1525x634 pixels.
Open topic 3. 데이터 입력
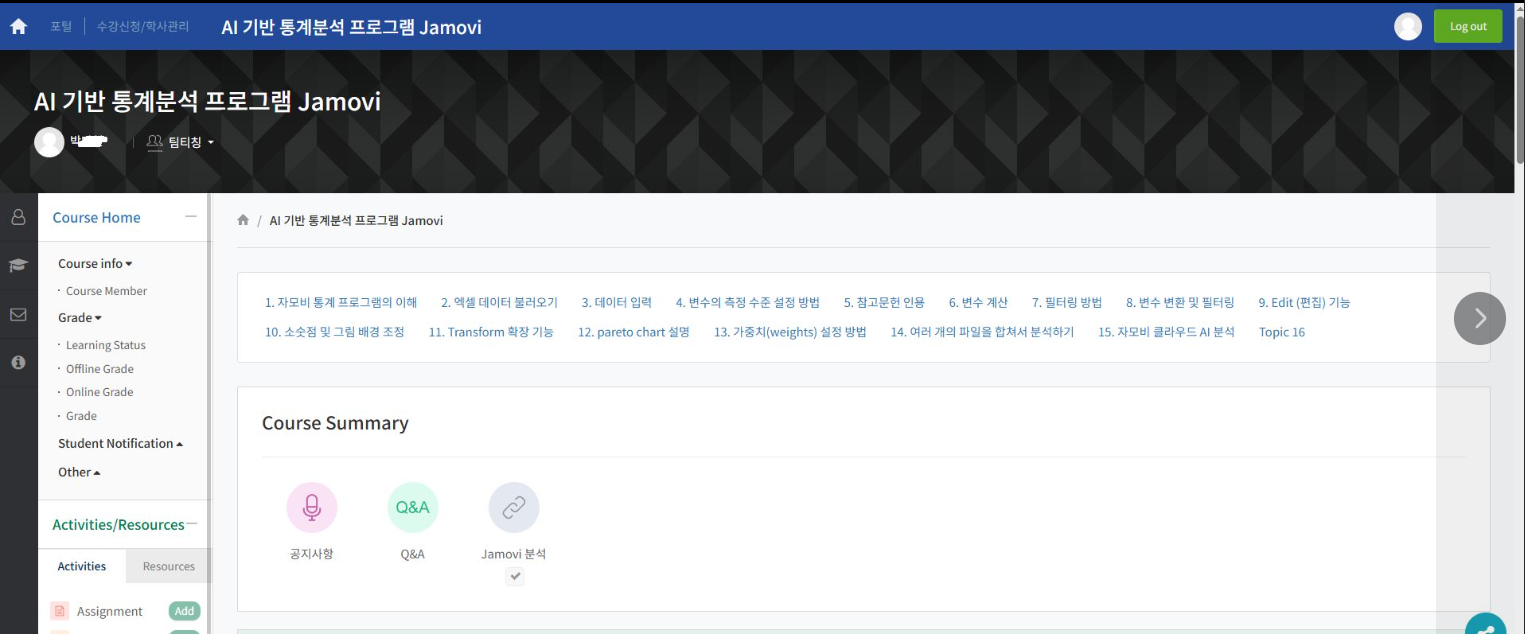616,302
